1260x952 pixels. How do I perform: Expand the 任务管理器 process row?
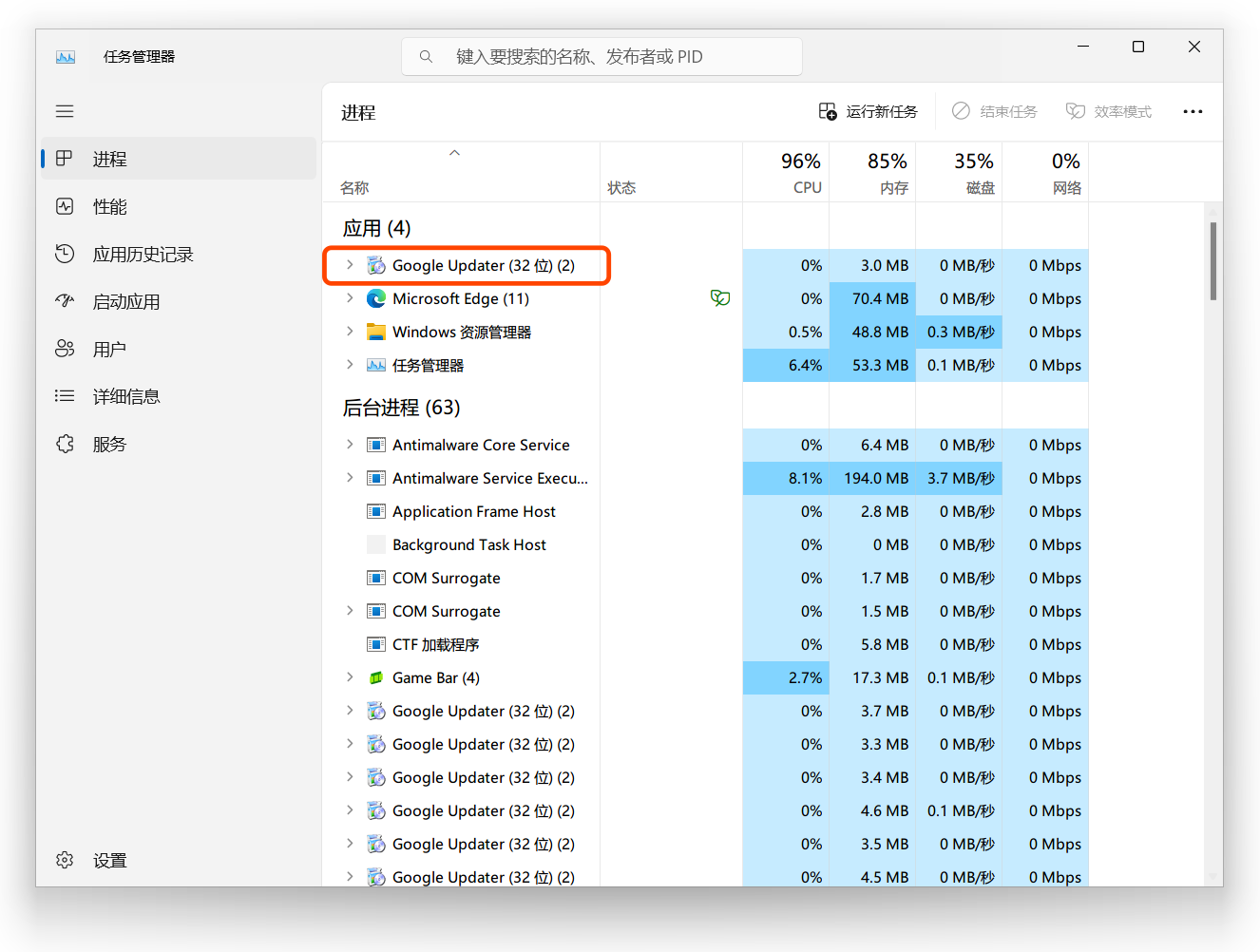[x=350, y=365]
